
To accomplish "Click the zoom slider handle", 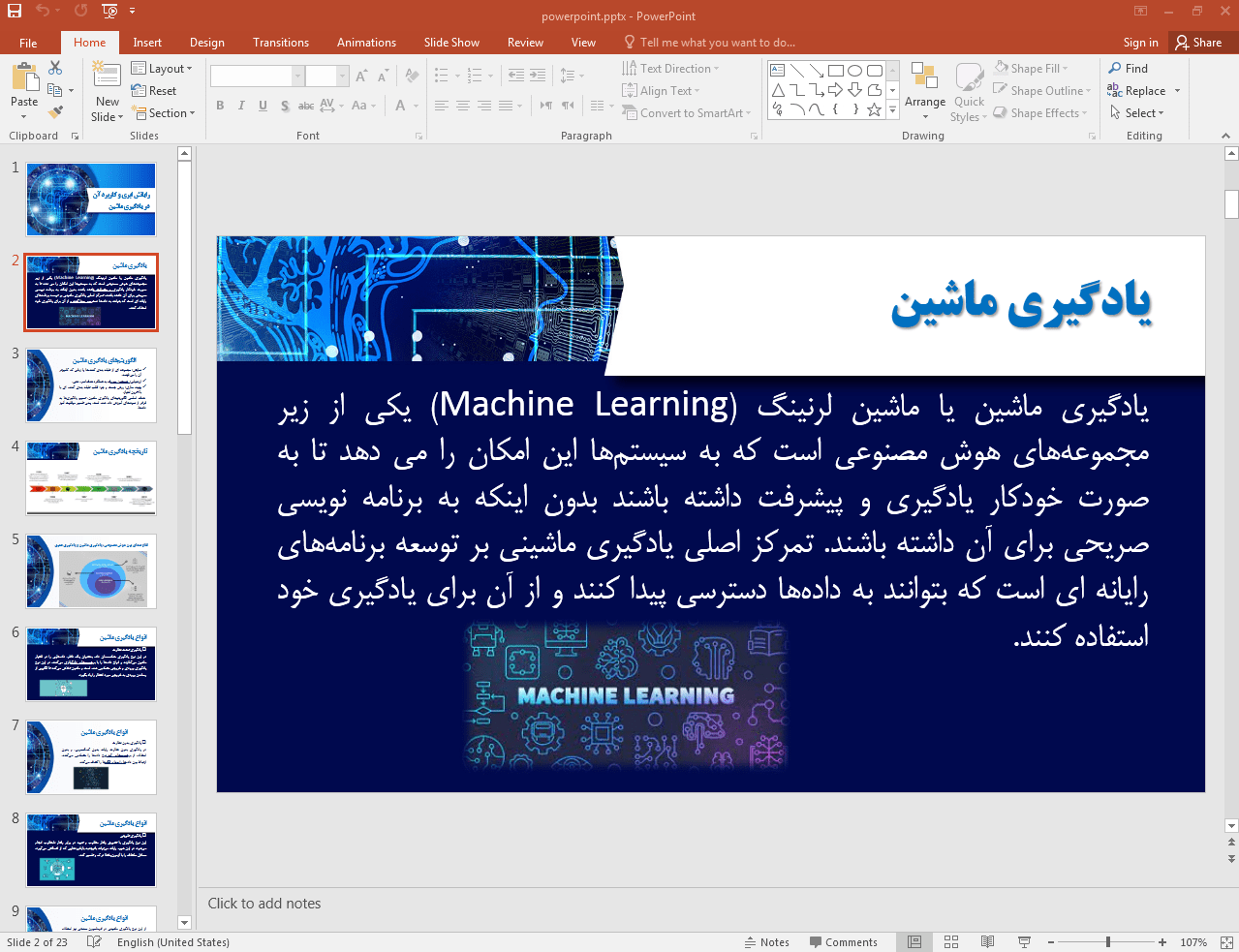I will point(1108,942).
